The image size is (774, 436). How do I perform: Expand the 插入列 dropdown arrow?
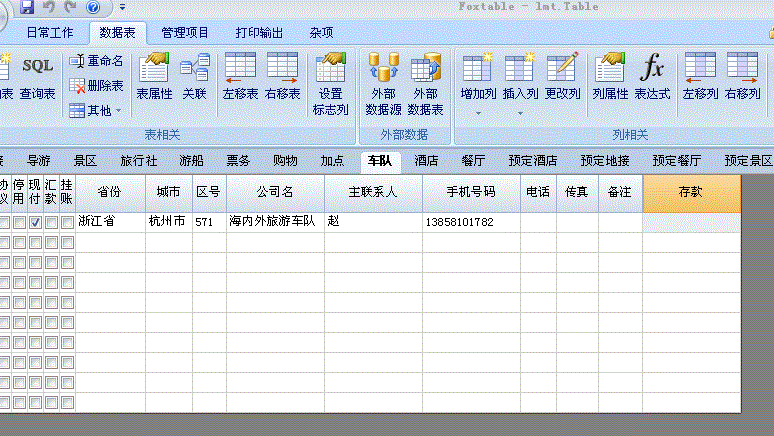[x=520, y=112]
